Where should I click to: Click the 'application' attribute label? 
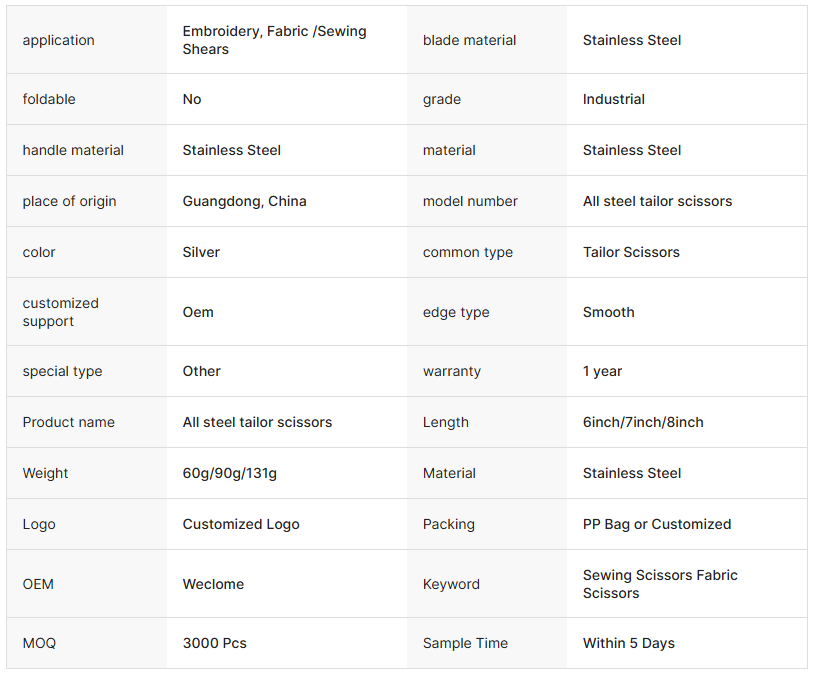58,40
